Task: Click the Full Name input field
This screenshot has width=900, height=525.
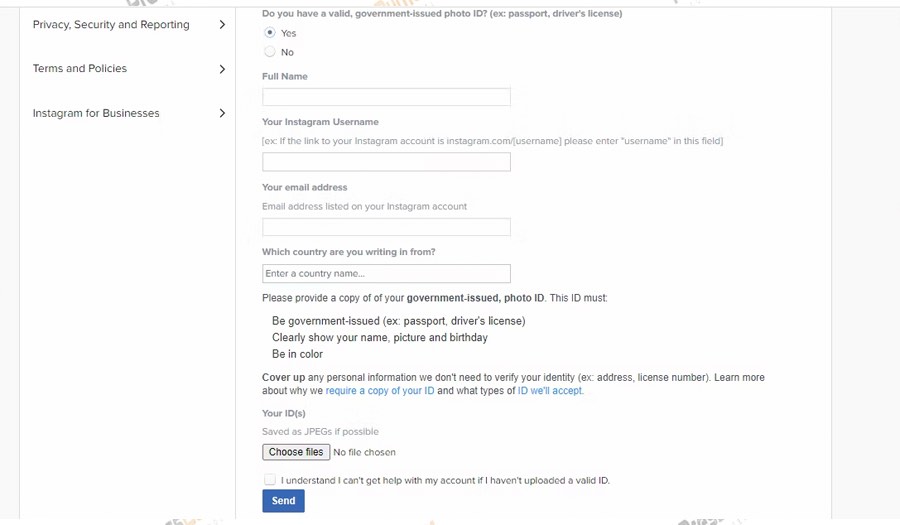Action: click(386, 97)
